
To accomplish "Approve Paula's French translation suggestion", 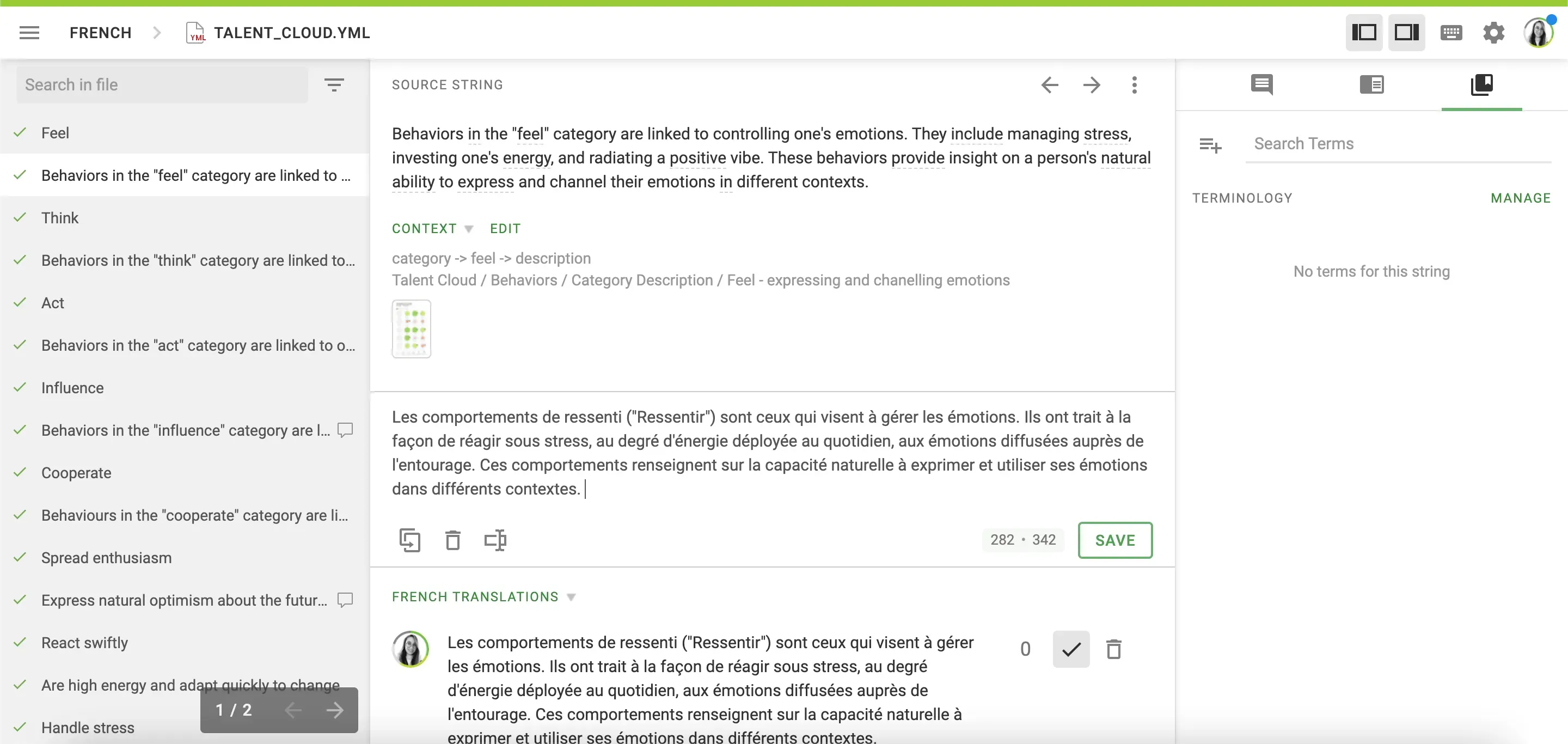I will pos(1071,649).
